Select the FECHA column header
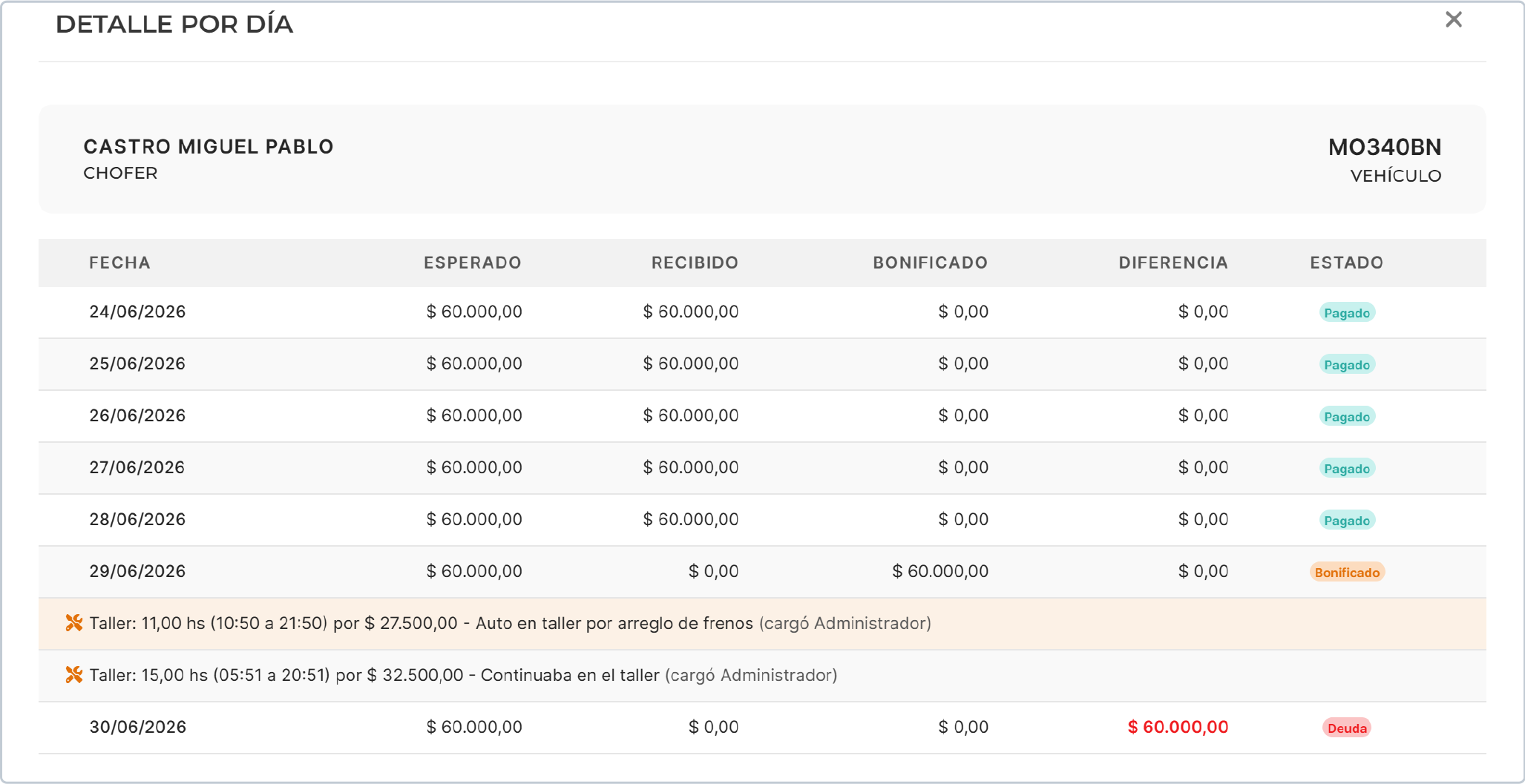Viewport: 1525px width, 784px height. point(119,263)
